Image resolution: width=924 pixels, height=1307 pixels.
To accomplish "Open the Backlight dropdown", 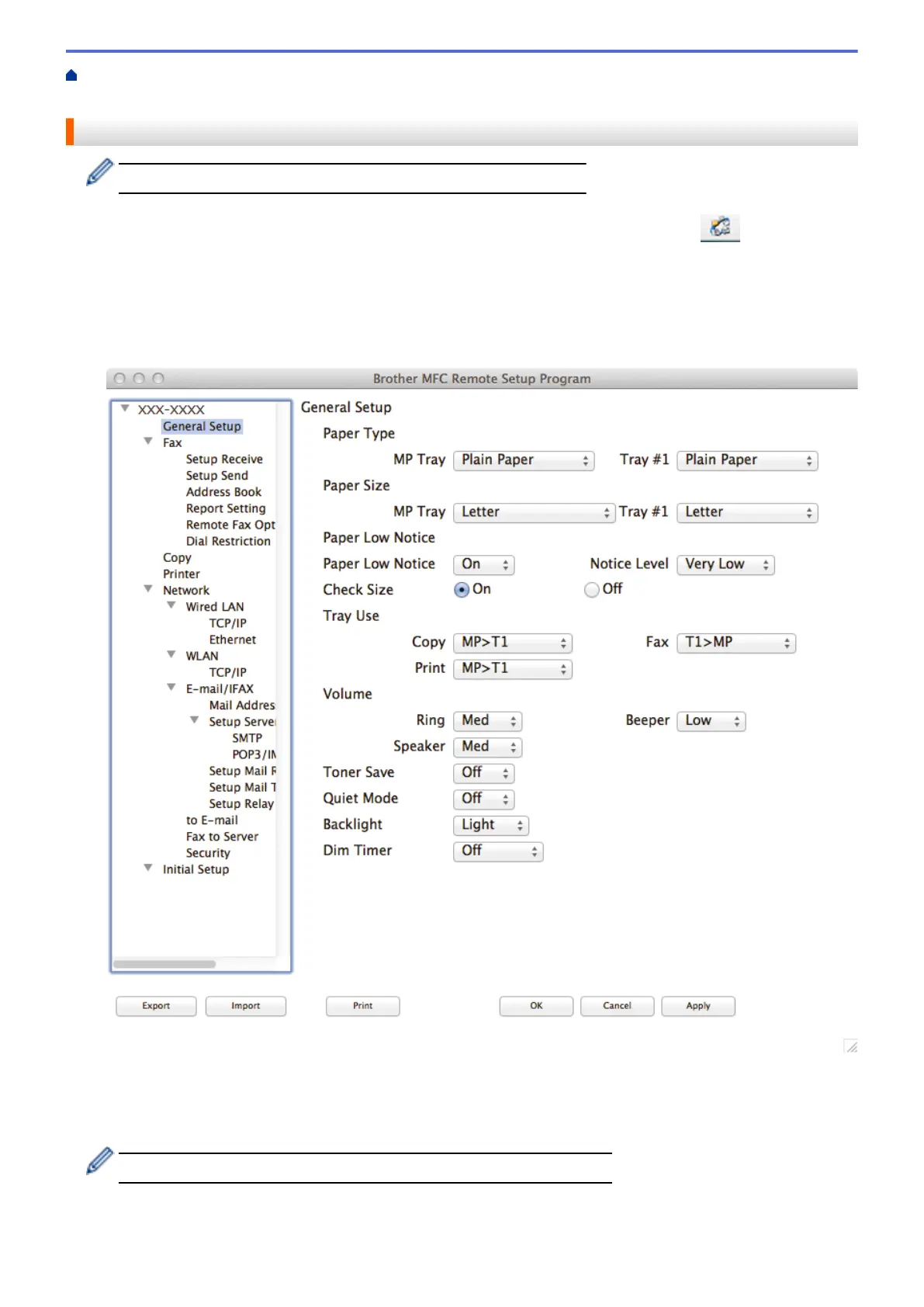I will point(490,825).
